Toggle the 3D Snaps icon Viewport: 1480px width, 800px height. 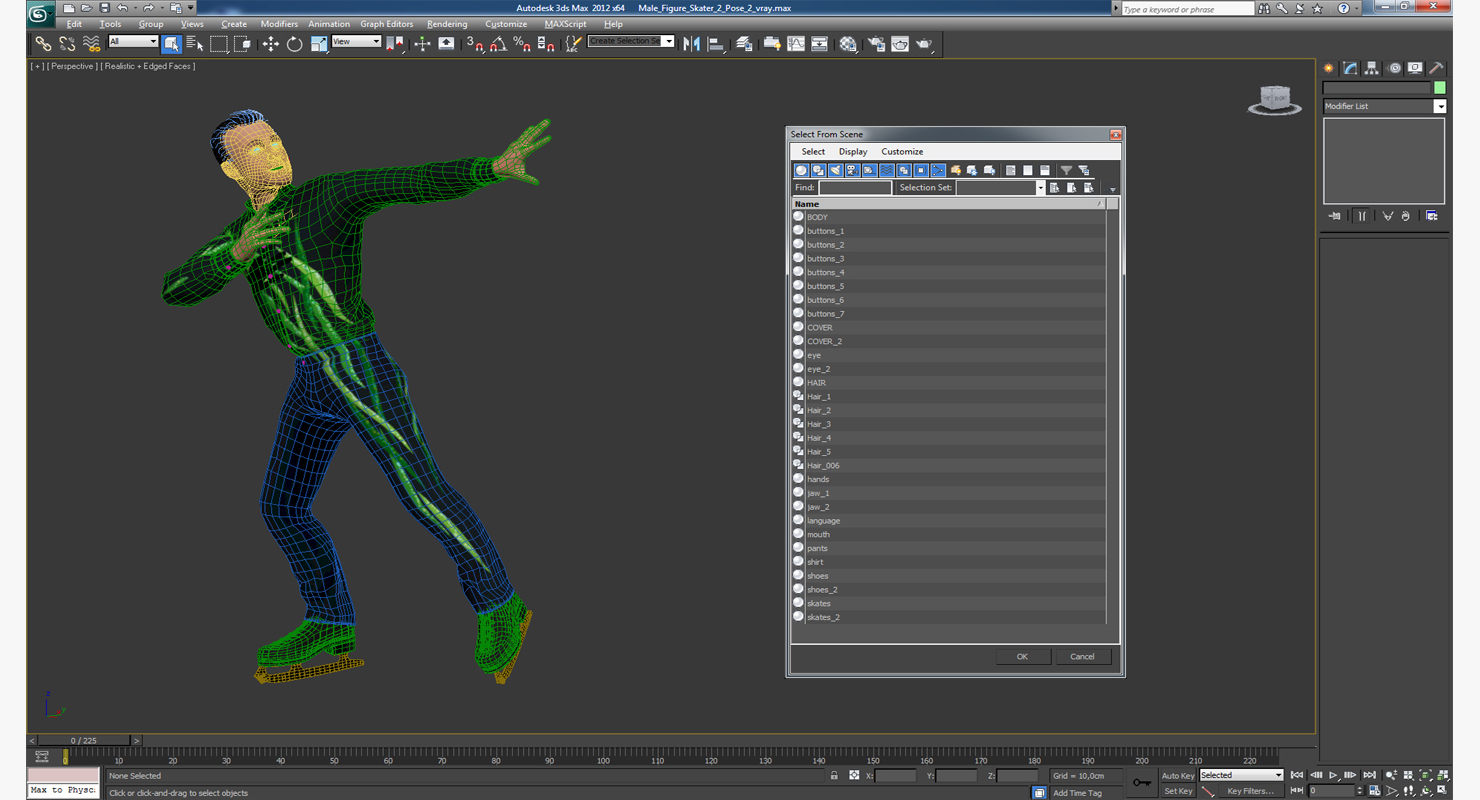pos(475,44)
